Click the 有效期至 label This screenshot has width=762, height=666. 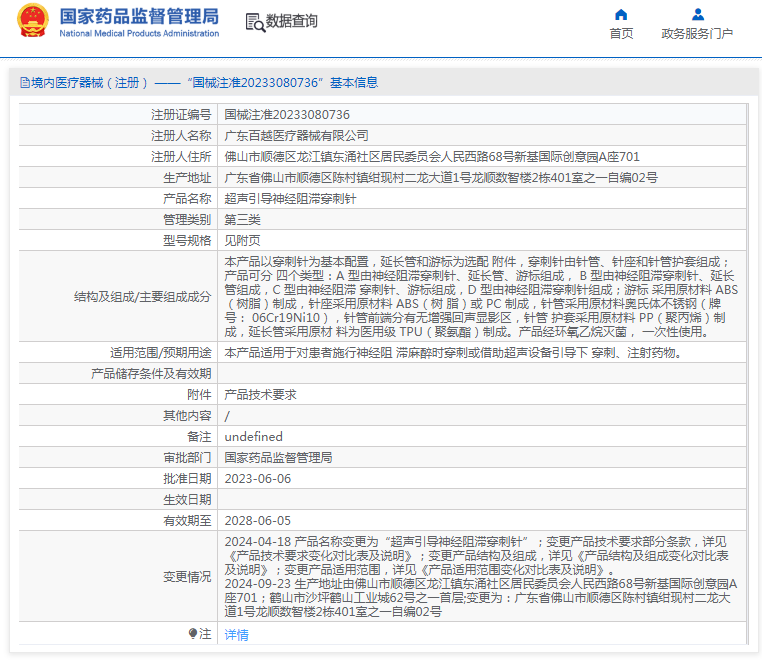pos(187,521)
